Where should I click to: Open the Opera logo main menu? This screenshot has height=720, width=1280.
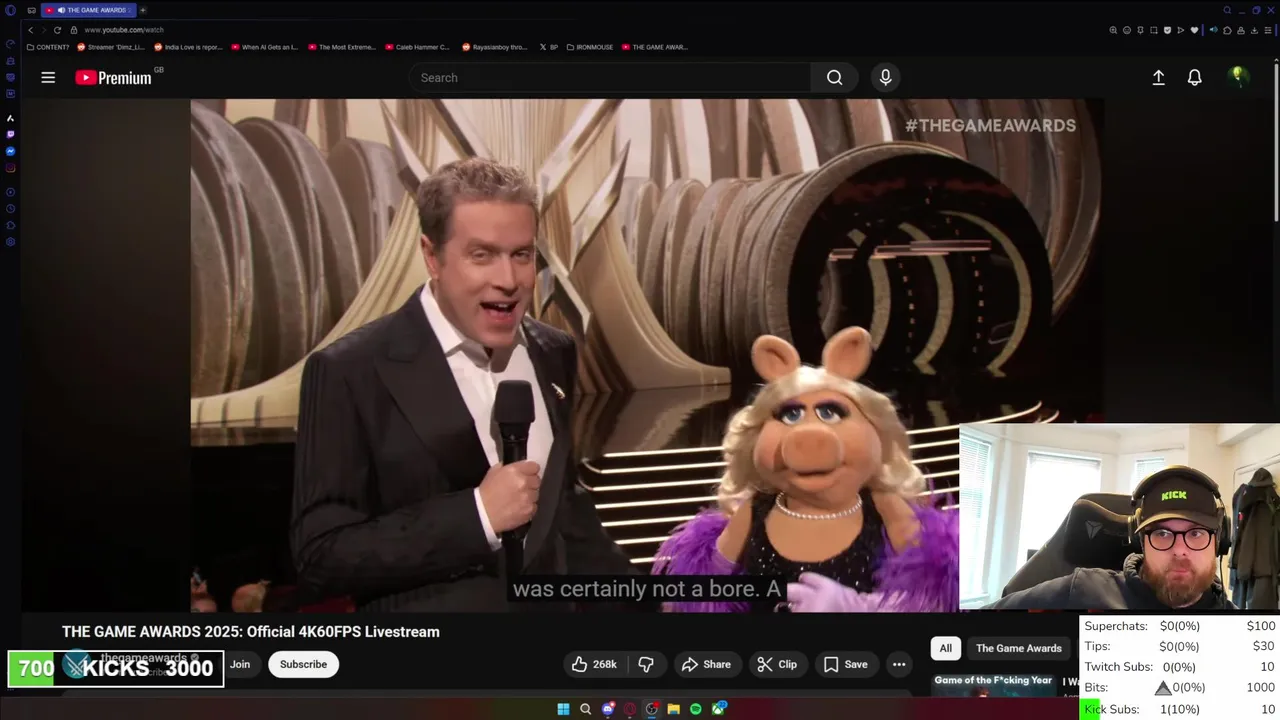[10, 10]
